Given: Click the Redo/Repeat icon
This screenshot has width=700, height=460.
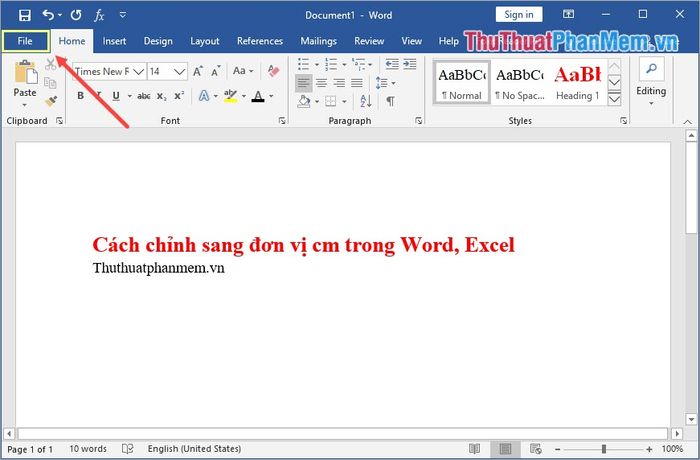Looking at the screenshot, I should click(76, 15).
